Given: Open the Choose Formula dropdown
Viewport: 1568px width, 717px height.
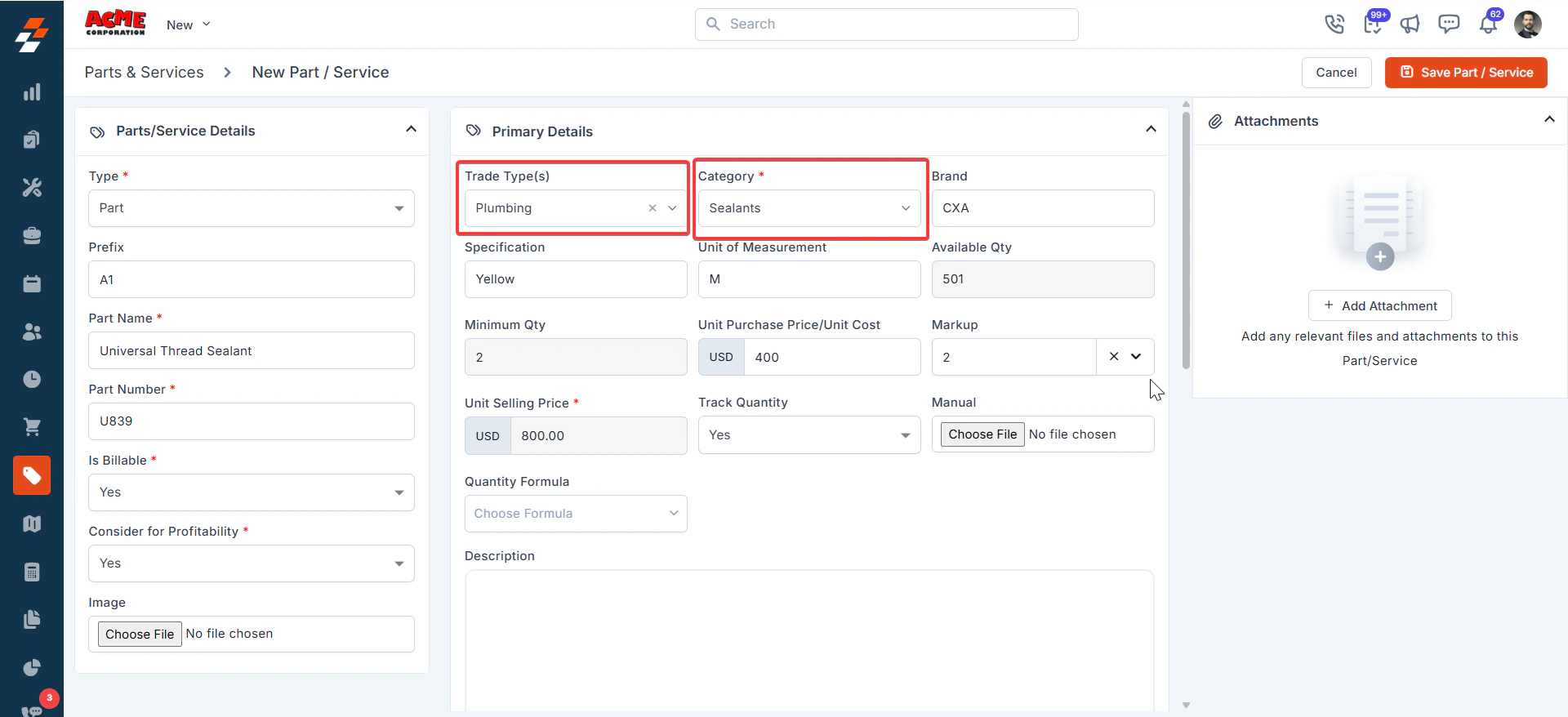Looking at the screenshot, I should pyautogui.click(x=576, y=514).
